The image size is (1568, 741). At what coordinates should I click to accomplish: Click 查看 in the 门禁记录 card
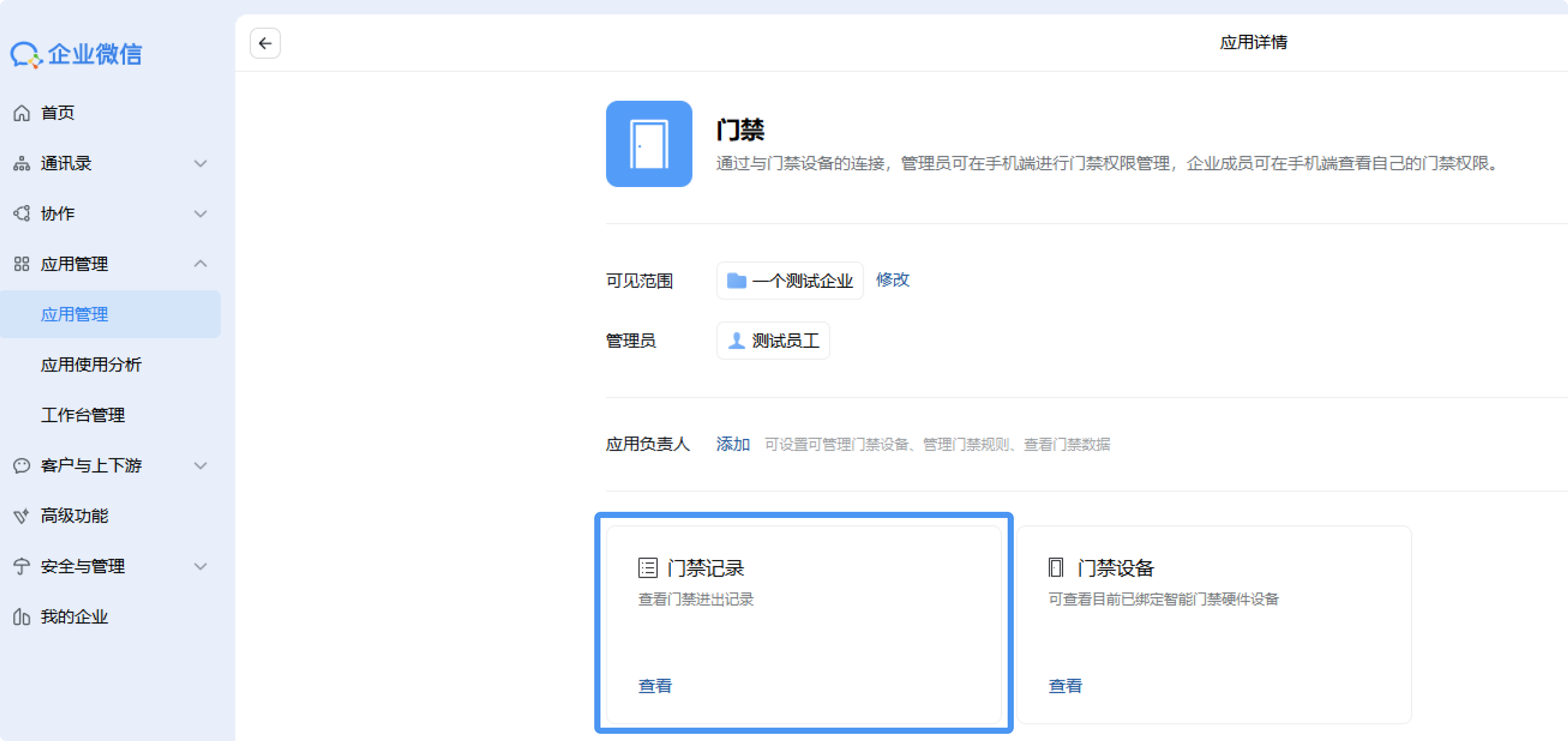click(655, 686)
